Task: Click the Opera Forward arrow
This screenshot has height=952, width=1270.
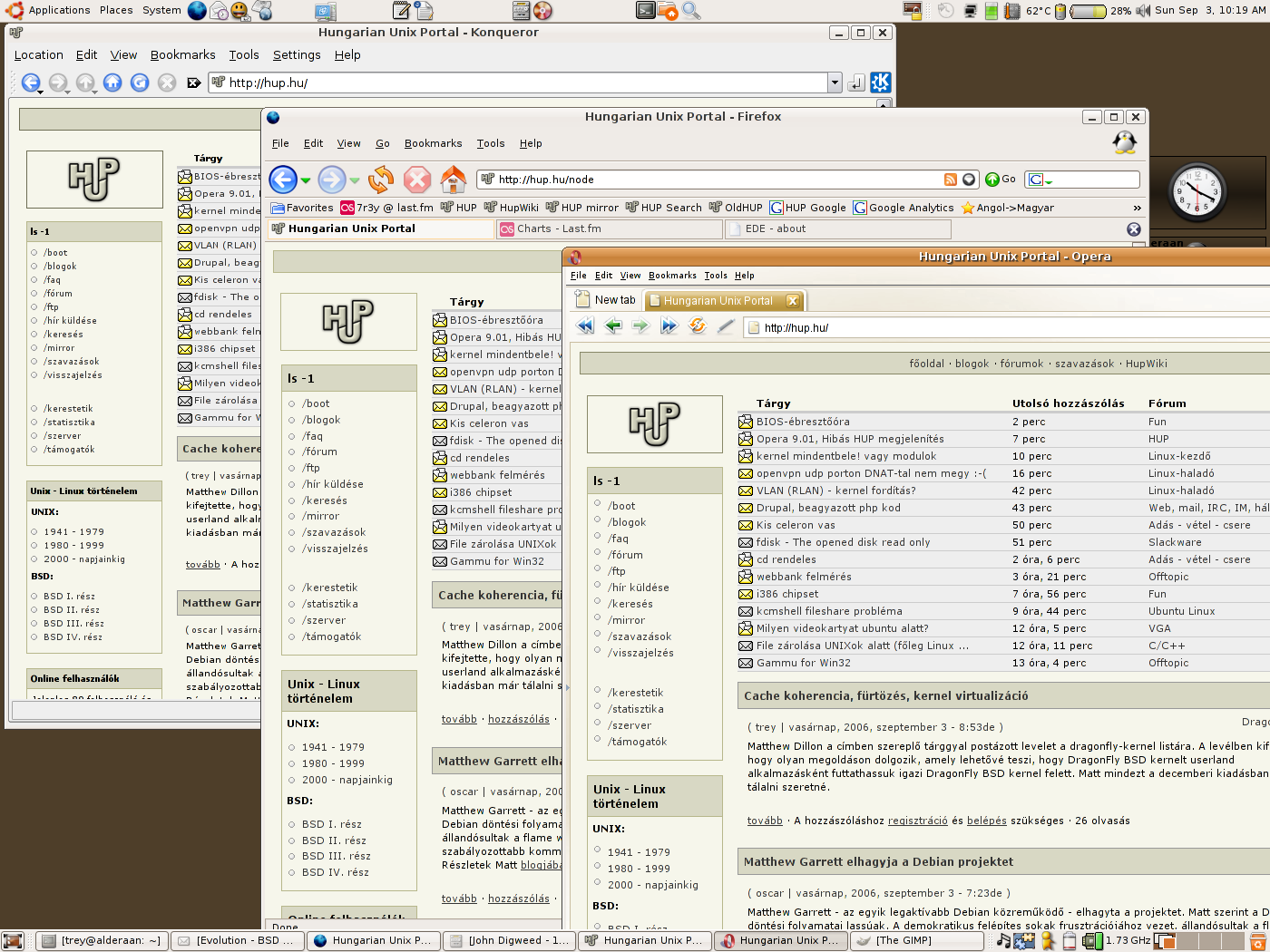Action: coord(640,326)
